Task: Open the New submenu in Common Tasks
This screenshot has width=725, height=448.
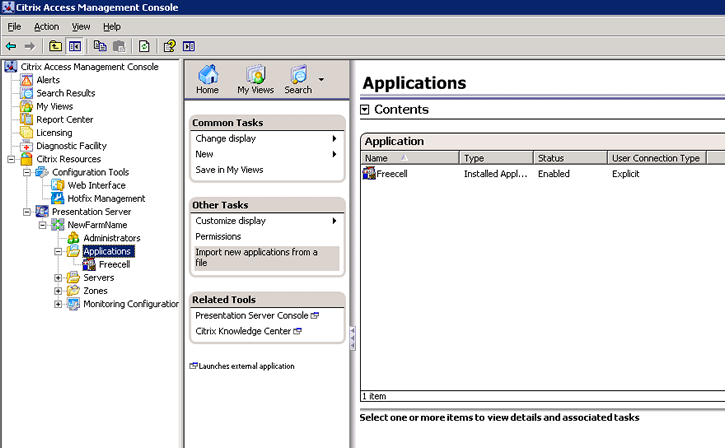Action: [266, 154]
